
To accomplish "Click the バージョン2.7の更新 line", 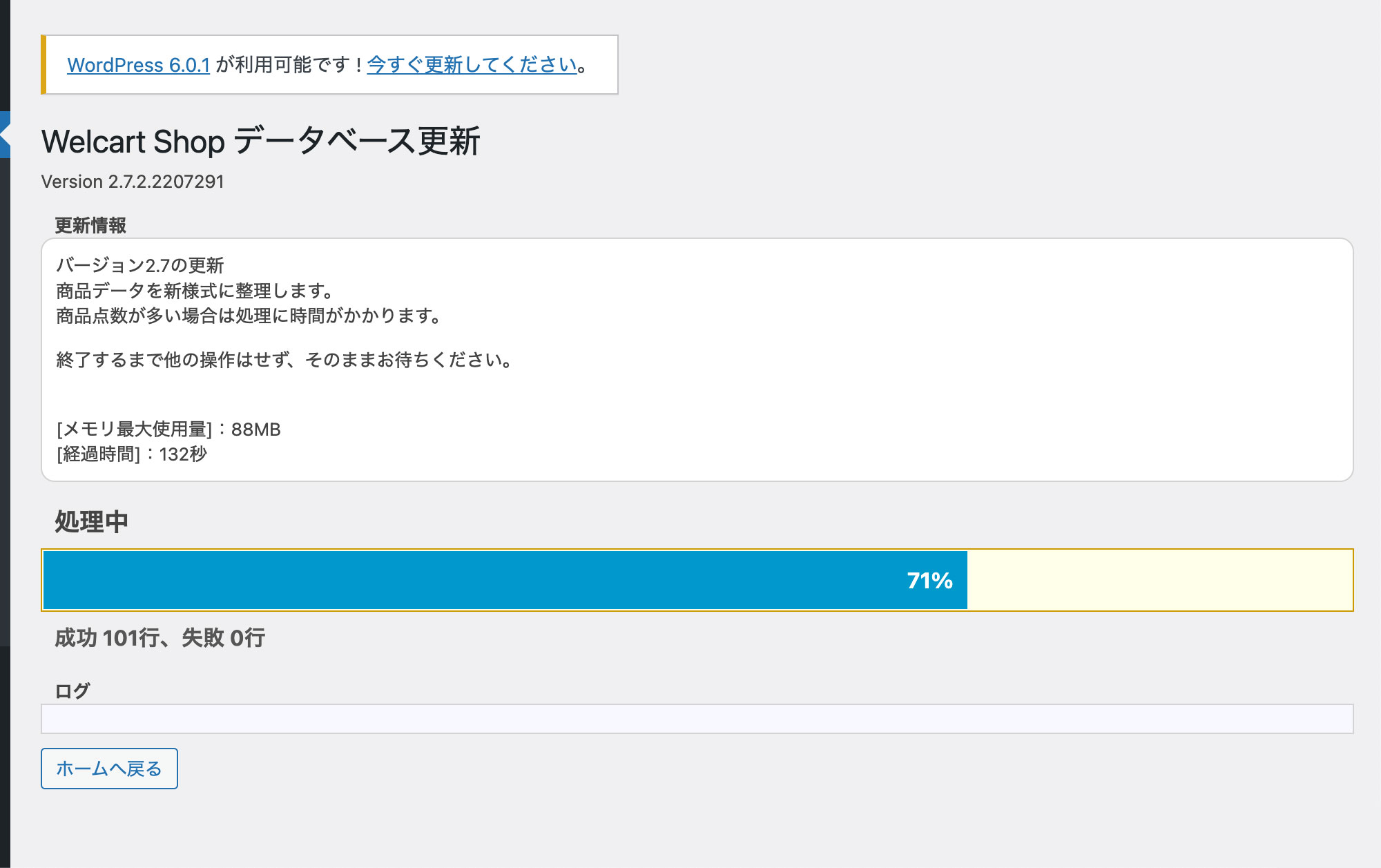I will (x=140, y=265).
